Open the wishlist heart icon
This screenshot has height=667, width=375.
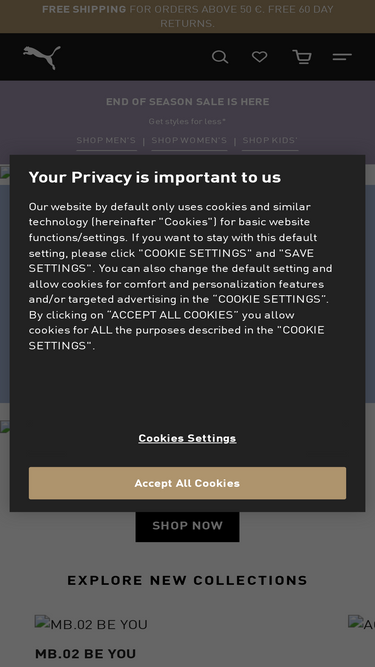point(259,57)
